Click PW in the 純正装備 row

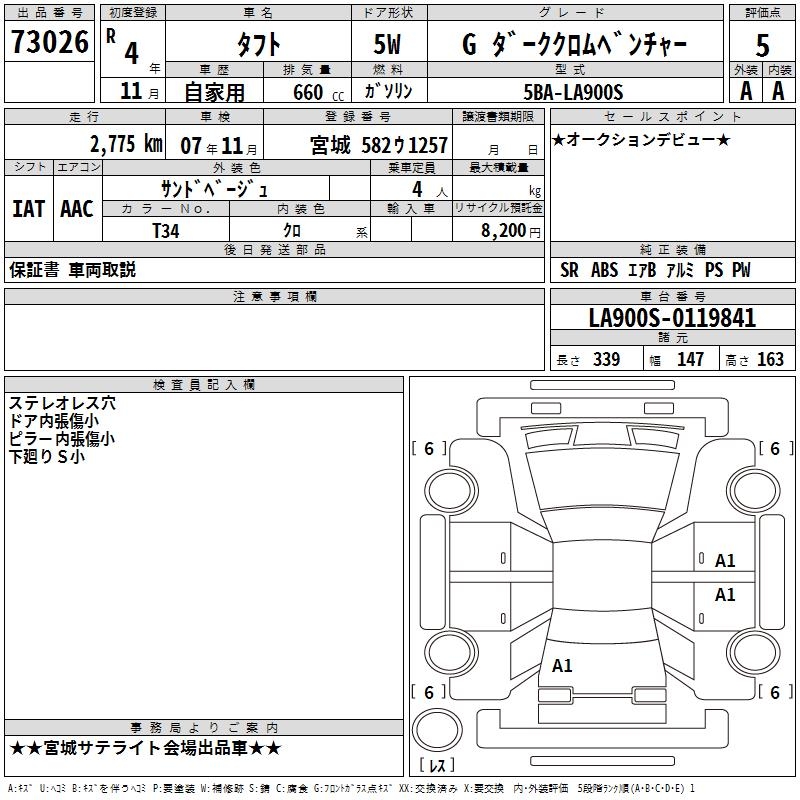coord(741,270)
